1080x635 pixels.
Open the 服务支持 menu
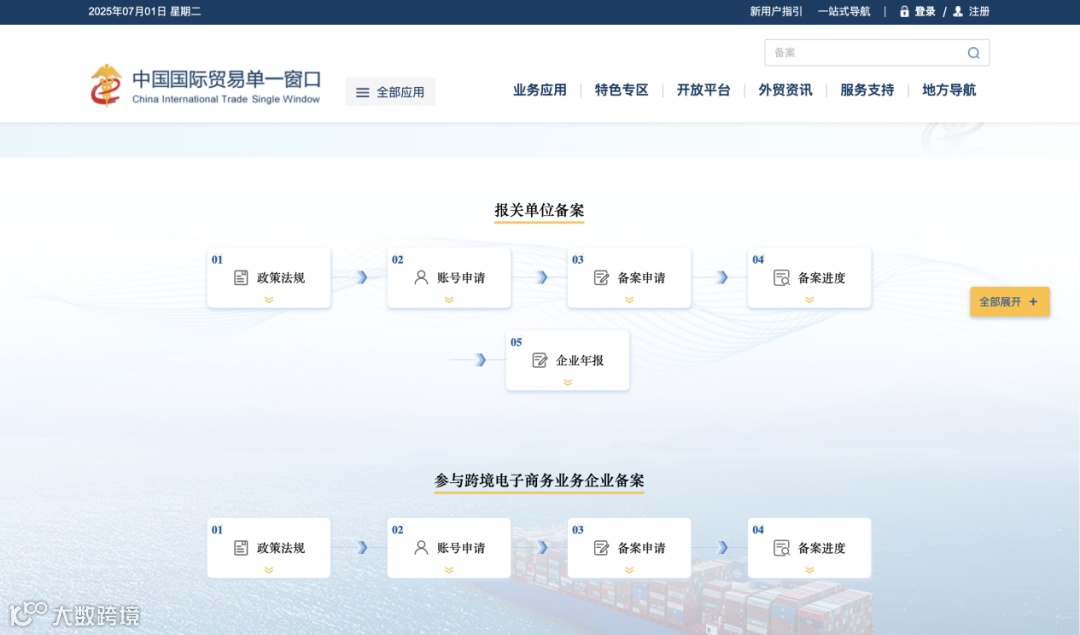[867, 90]
